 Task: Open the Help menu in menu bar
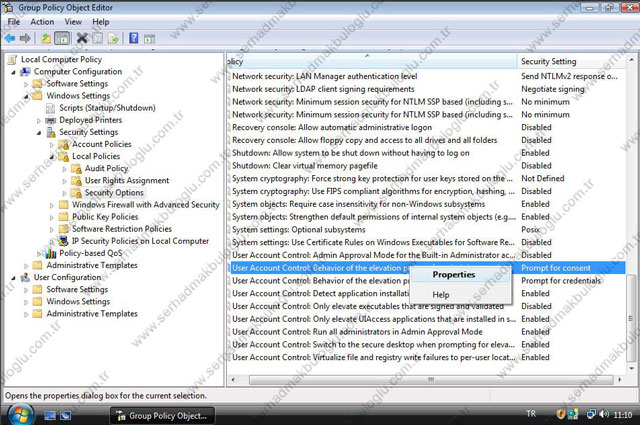click(100, 22)
